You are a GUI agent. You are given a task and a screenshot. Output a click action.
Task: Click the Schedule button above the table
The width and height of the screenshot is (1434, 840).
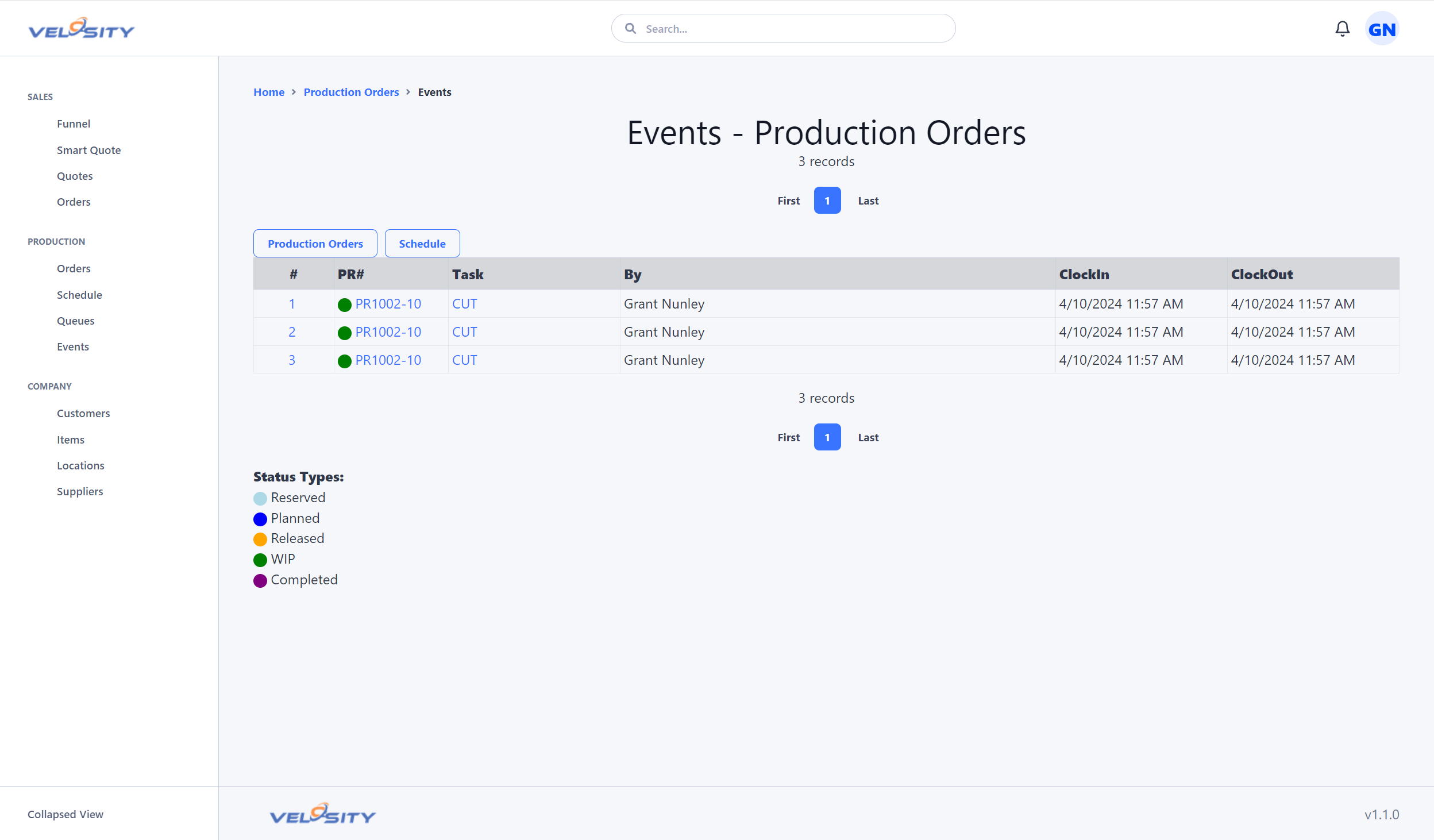(x=422, y=244)
